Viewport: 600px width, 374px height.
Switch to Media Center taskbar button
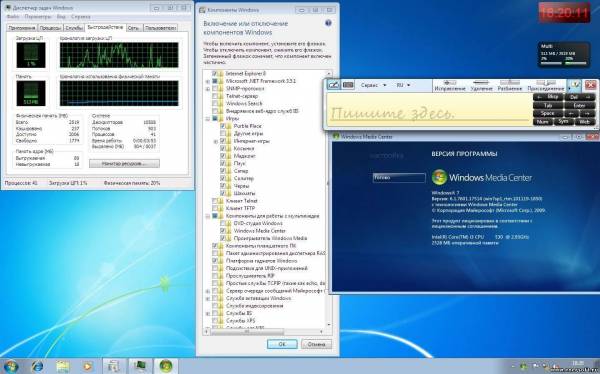point(165,366)
